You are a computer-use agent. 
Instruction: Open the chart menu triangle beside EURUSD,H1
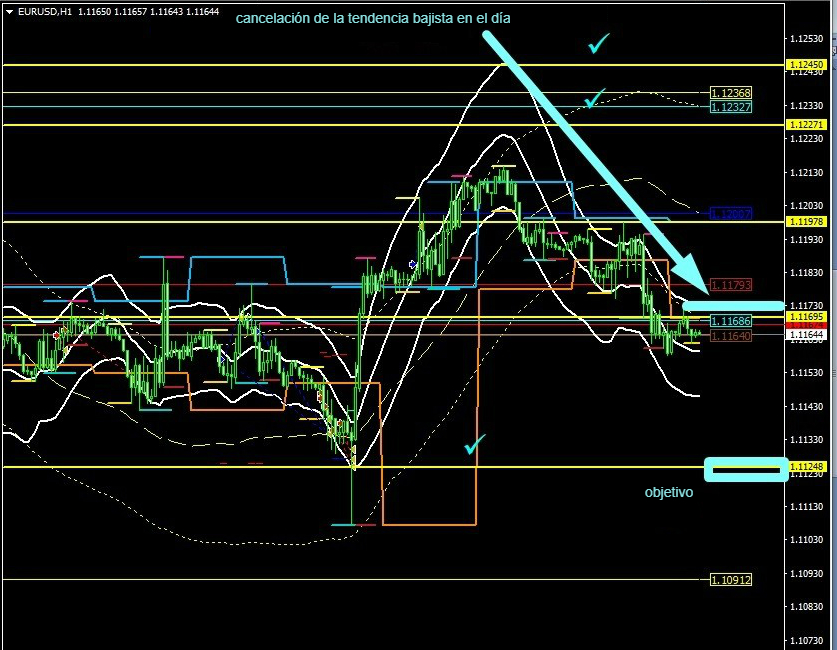[9, 12]
